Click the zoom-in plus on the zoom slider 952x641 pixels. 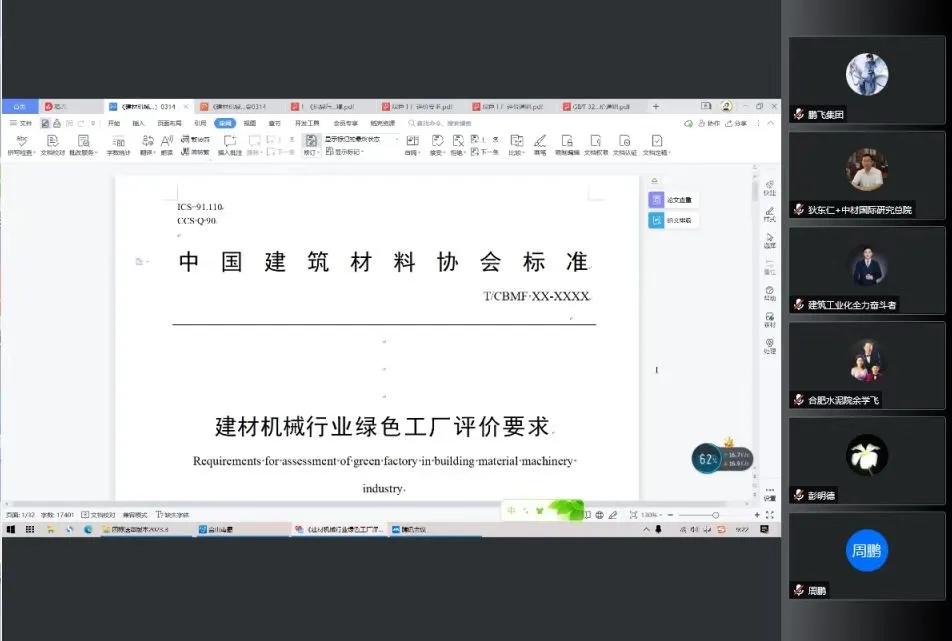pos(757,513)
